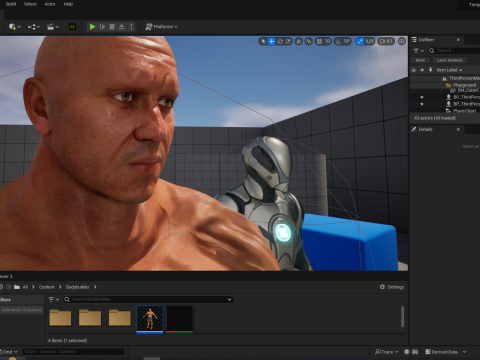480x360 pixels.
Task: Open the Help menu
Action: [68, 4]
